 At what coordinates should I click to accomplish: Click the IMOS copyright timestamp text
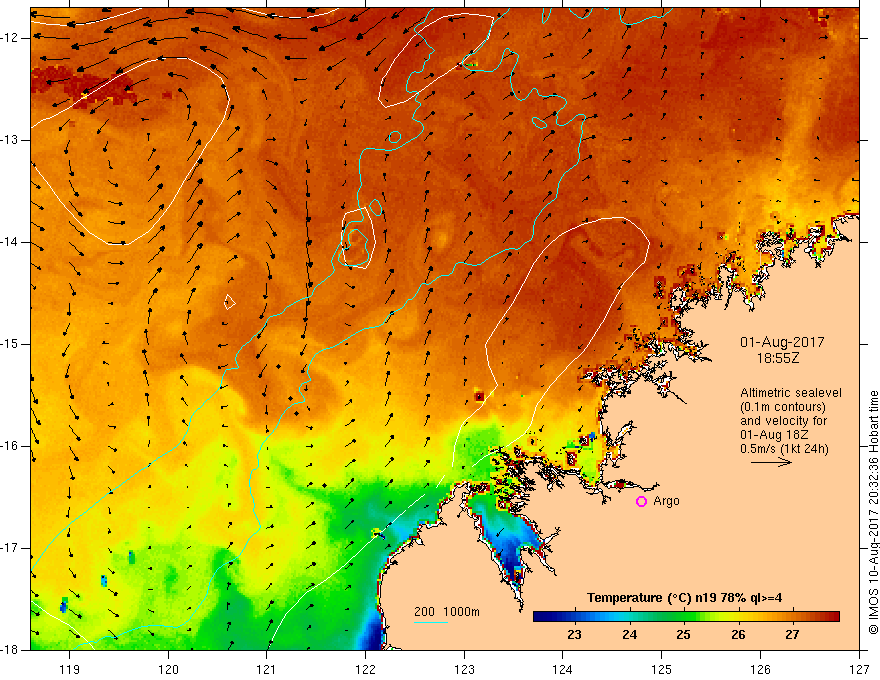pos(873,513)
